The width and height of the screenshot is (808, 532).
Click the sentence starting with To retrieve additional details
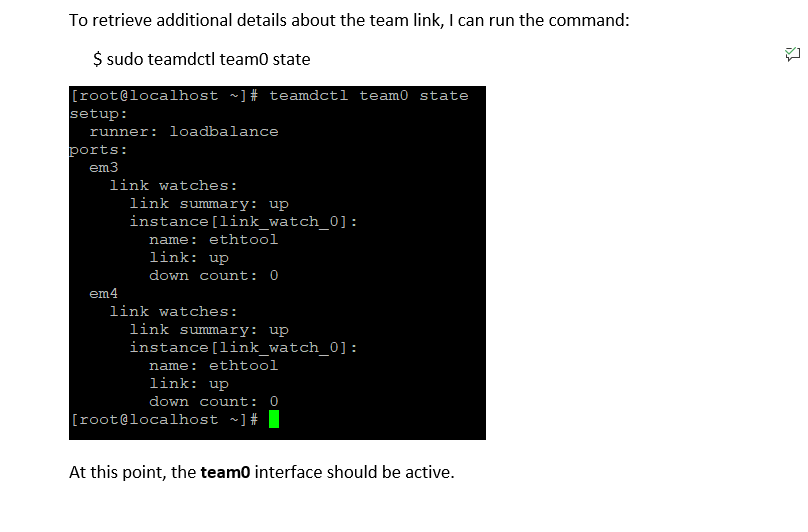point(349,21)
